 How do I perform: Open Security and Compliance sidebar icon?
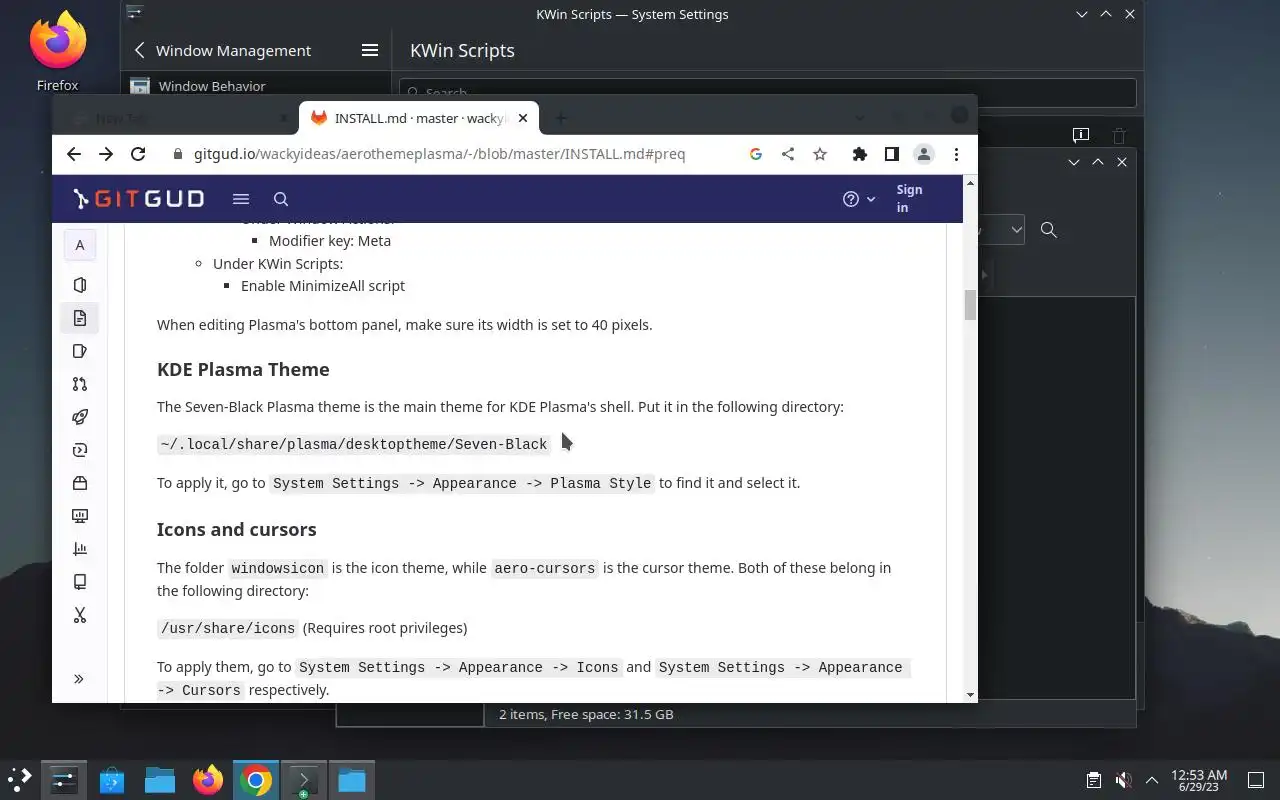(80, 450)
